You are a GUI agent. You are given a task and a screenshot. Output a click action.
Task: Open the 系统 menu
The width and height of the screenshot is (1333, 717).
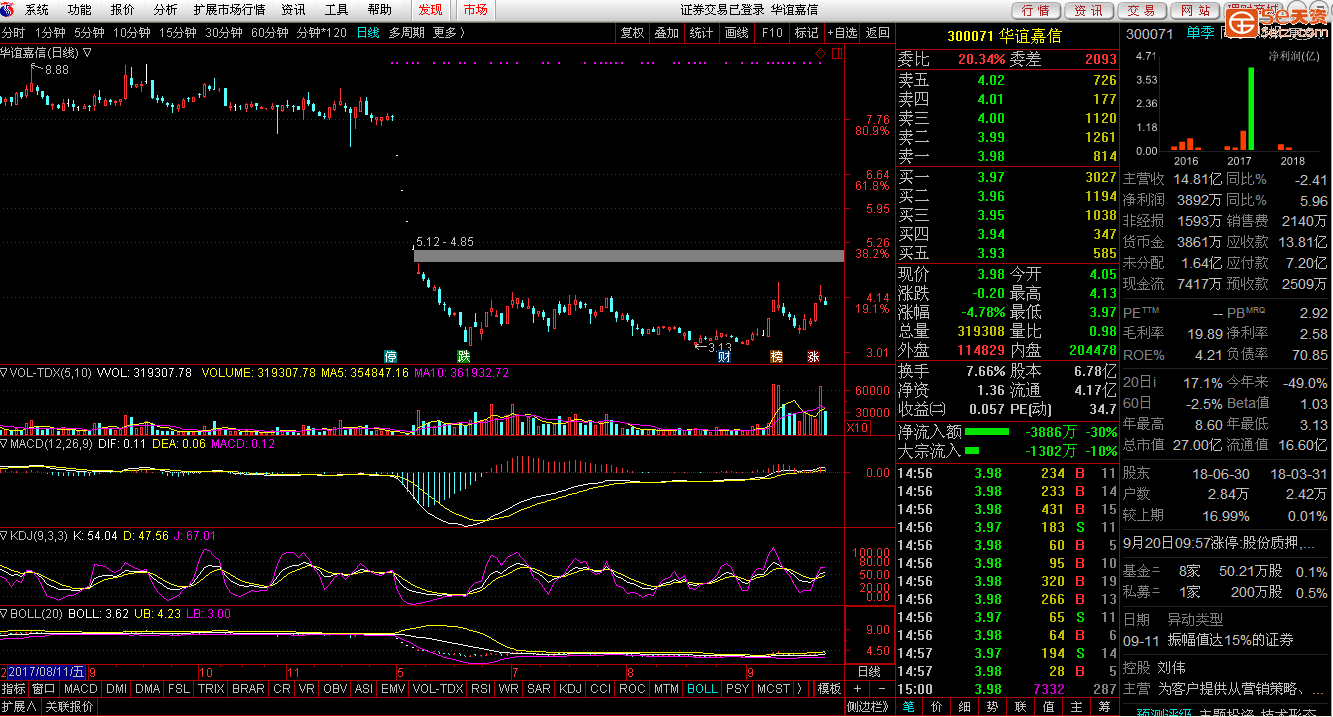click(37, 9)
